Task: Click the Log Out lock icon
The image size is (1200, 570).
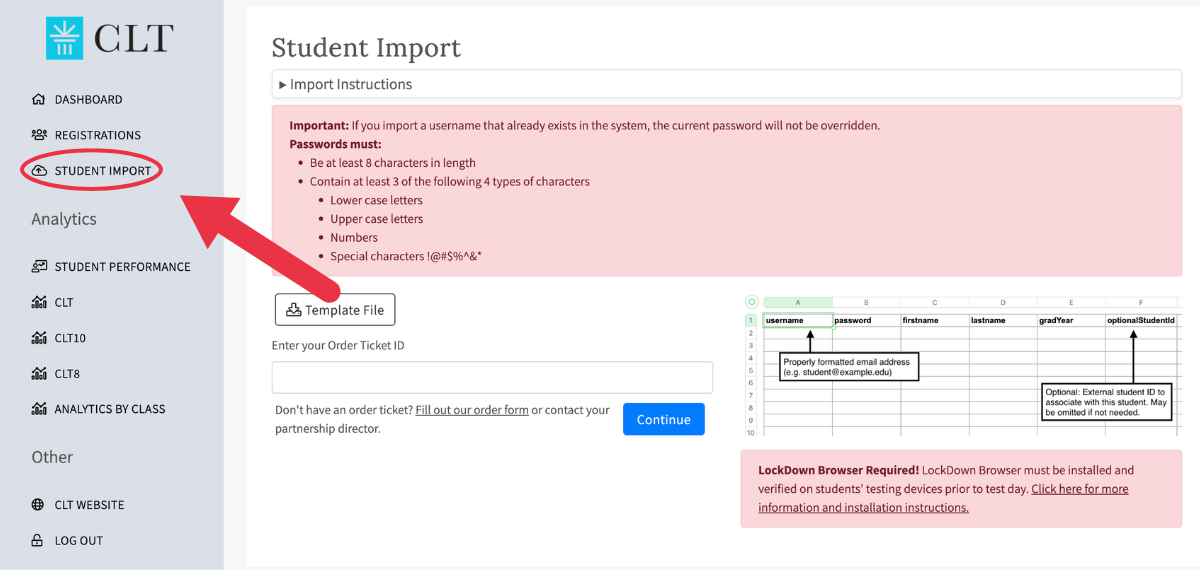Action: pyautogui.click(x=39, y=541)
